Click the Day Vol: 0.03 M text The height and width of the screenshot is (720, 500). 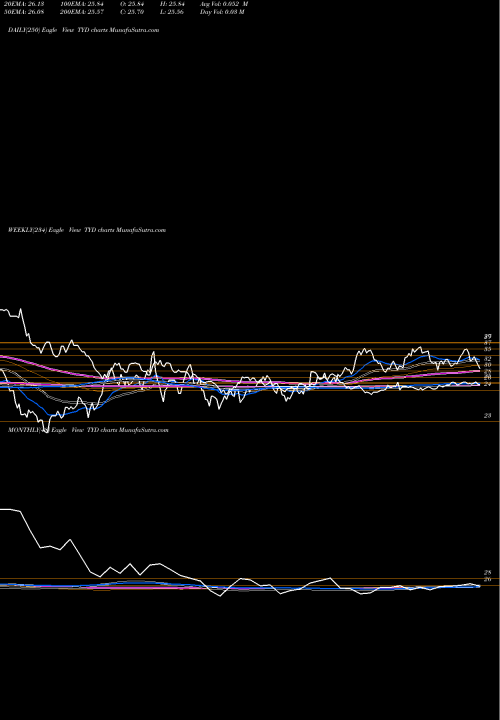[x=222, y=12]
